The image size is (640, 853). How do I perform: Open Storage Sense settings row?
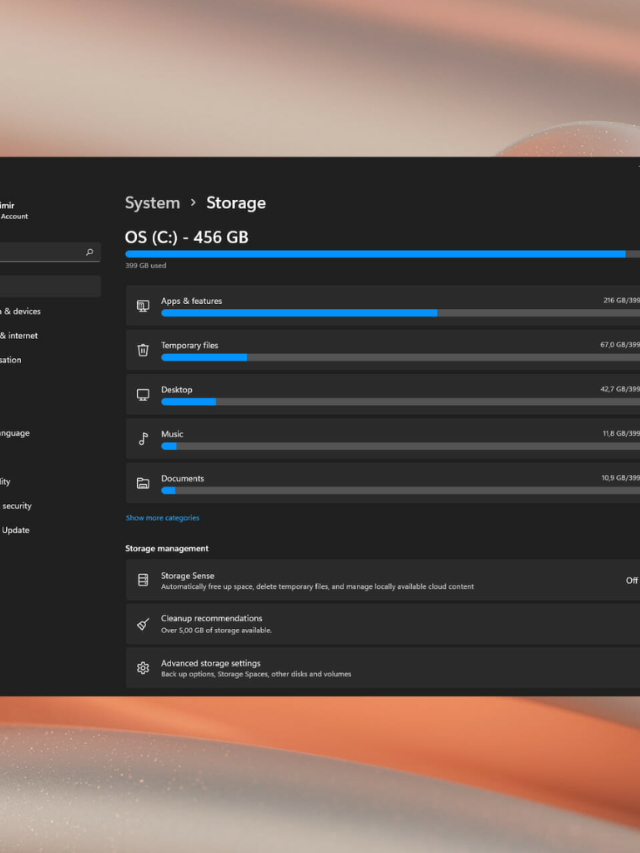coord(383,580)
